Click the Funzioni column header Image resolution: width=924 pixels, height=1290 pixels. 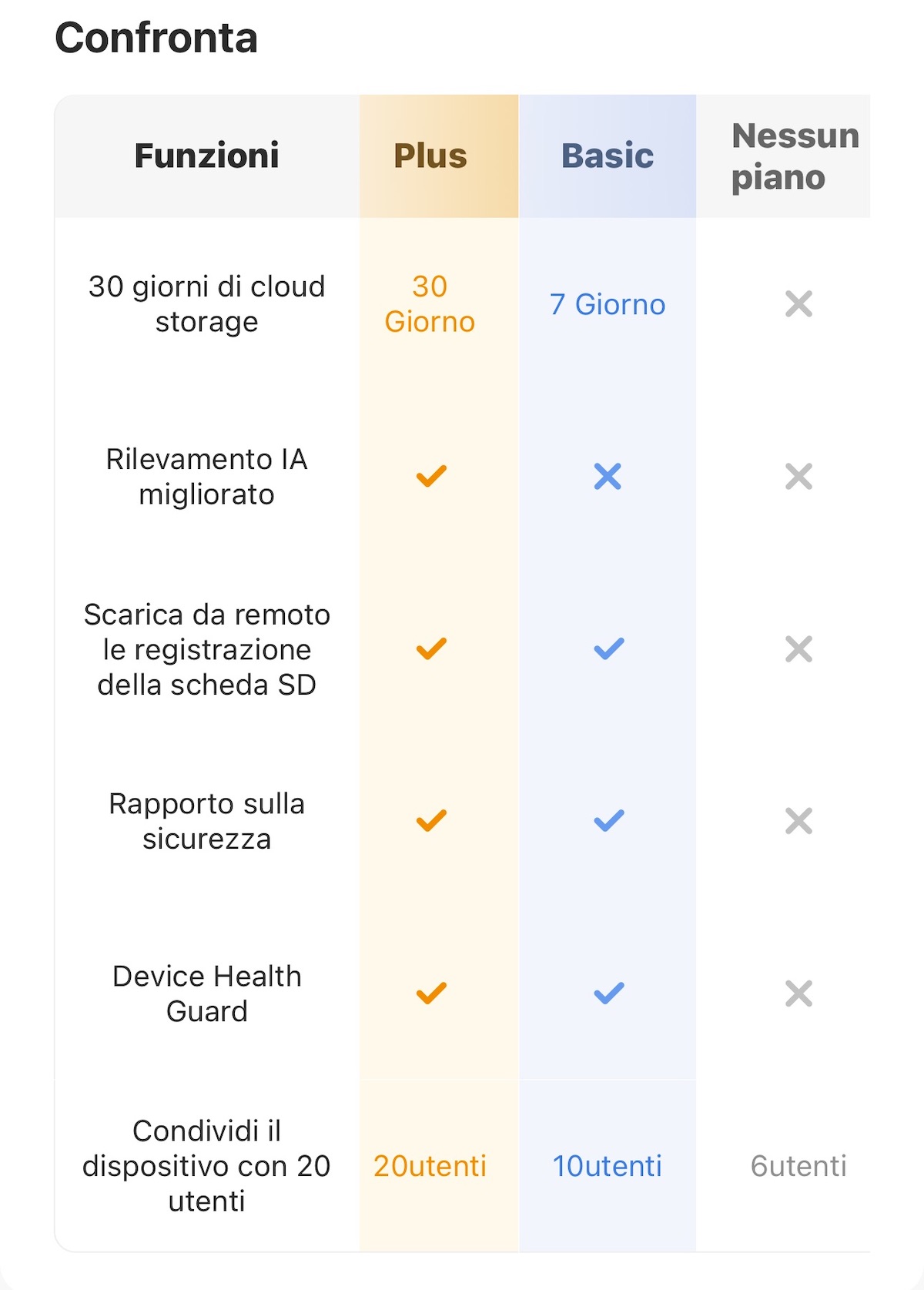pos(206,156)
